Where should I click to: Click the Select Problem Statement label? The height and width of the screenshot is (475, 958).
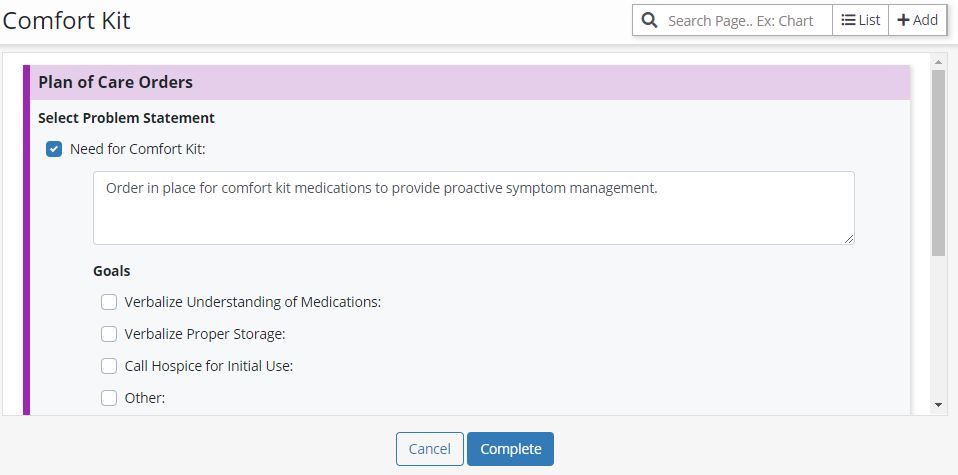point(126,118)
